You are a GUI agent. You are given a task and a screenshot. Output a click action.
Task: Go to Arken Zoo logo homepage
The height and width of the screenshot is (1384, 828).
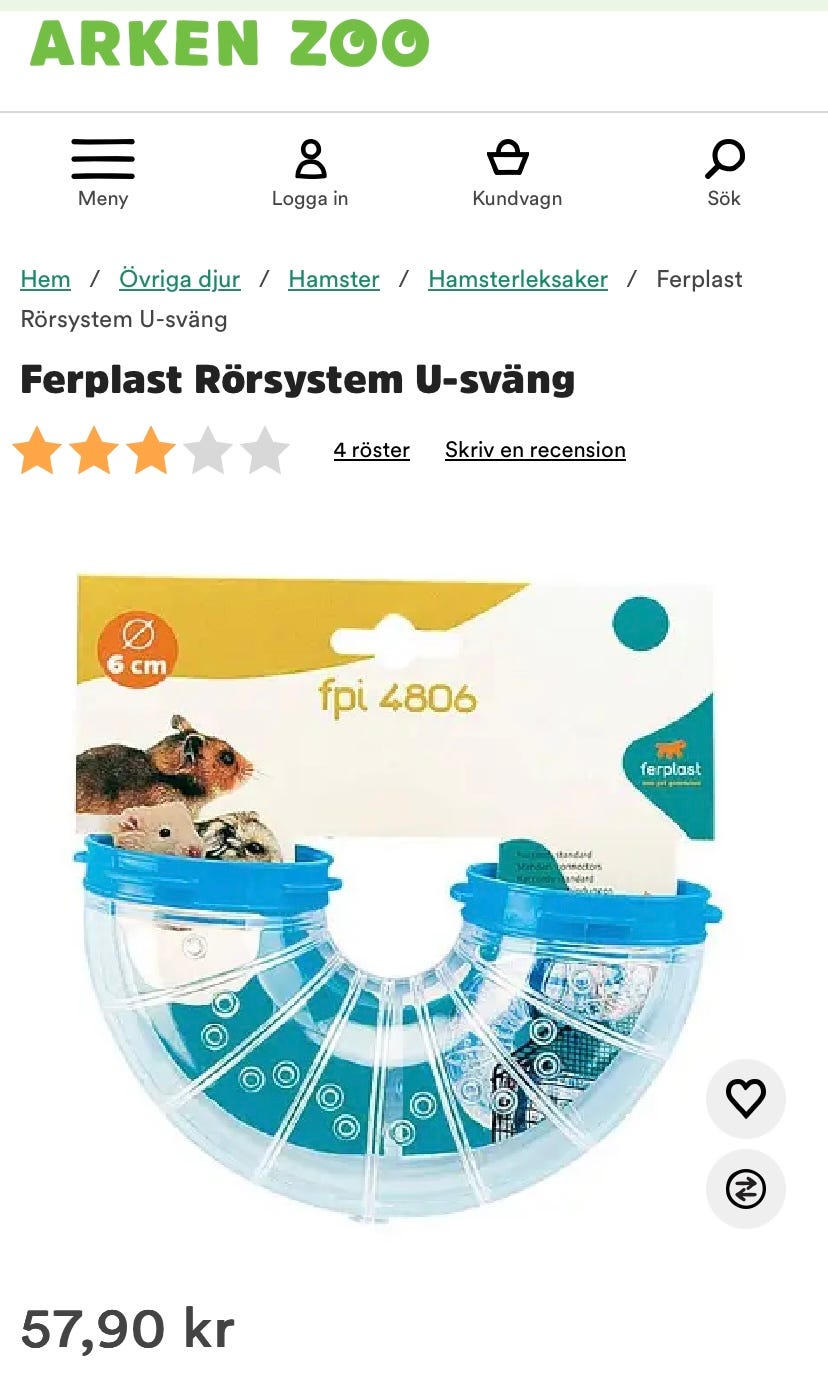[230, 43]
